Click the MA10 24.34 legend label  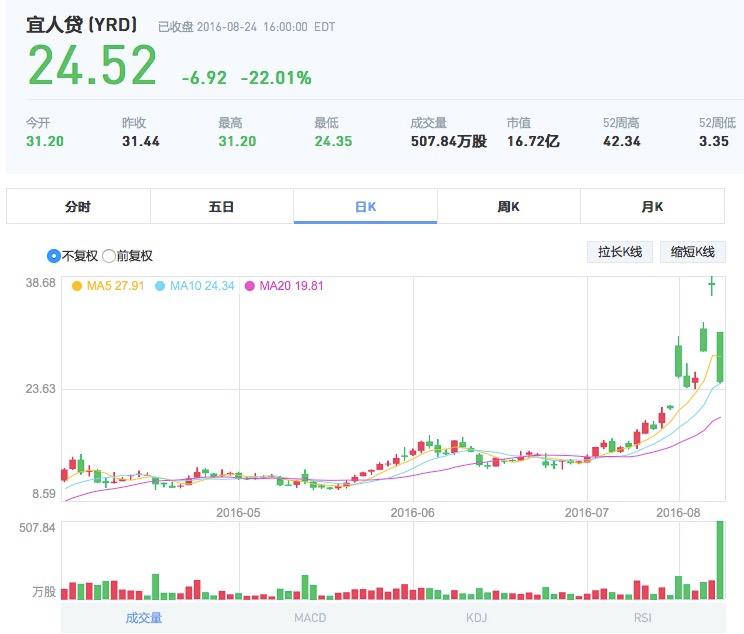202,286
